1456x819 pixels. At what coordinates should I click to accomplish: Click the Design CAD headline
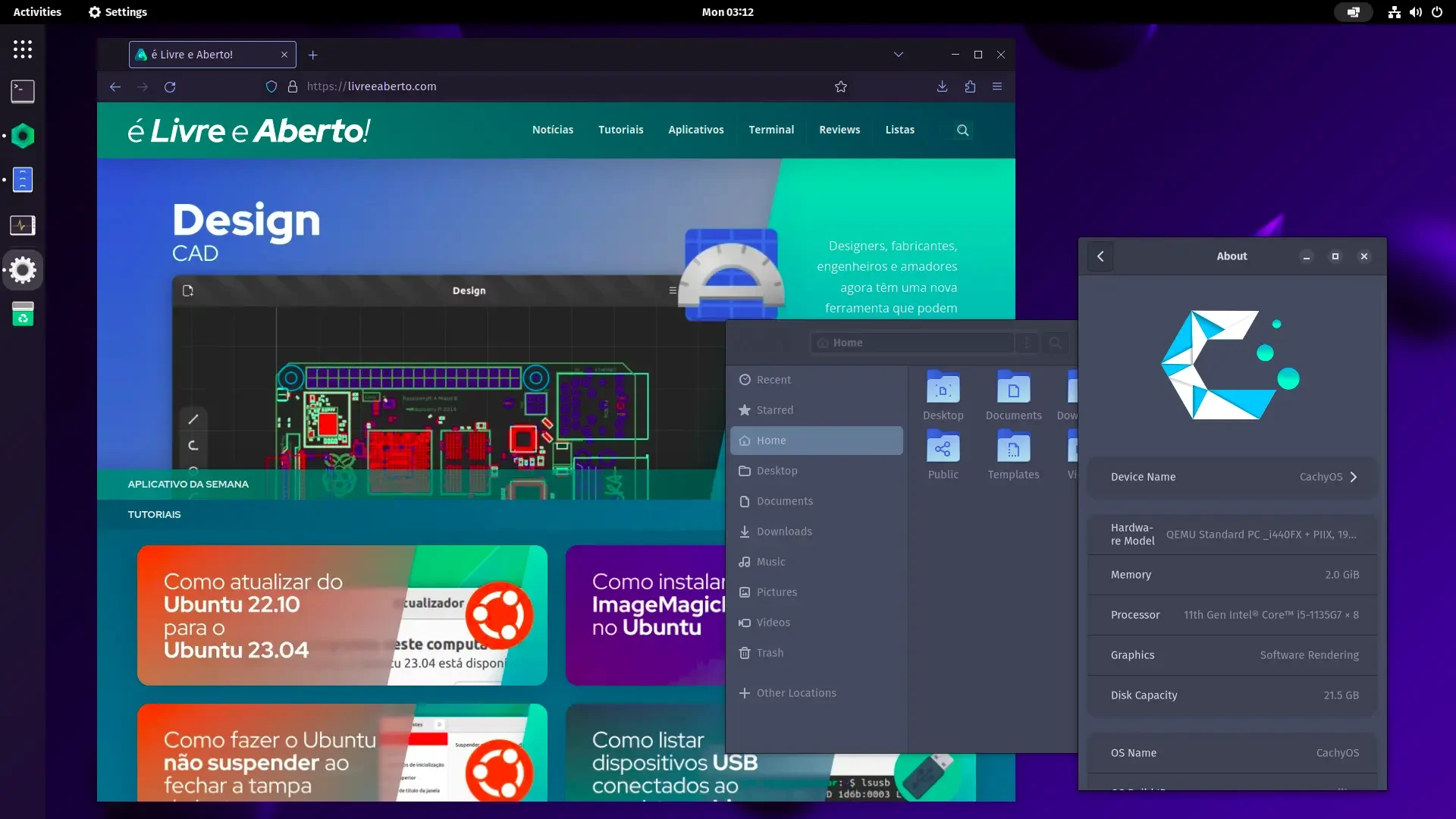click(x=246, y=231)
